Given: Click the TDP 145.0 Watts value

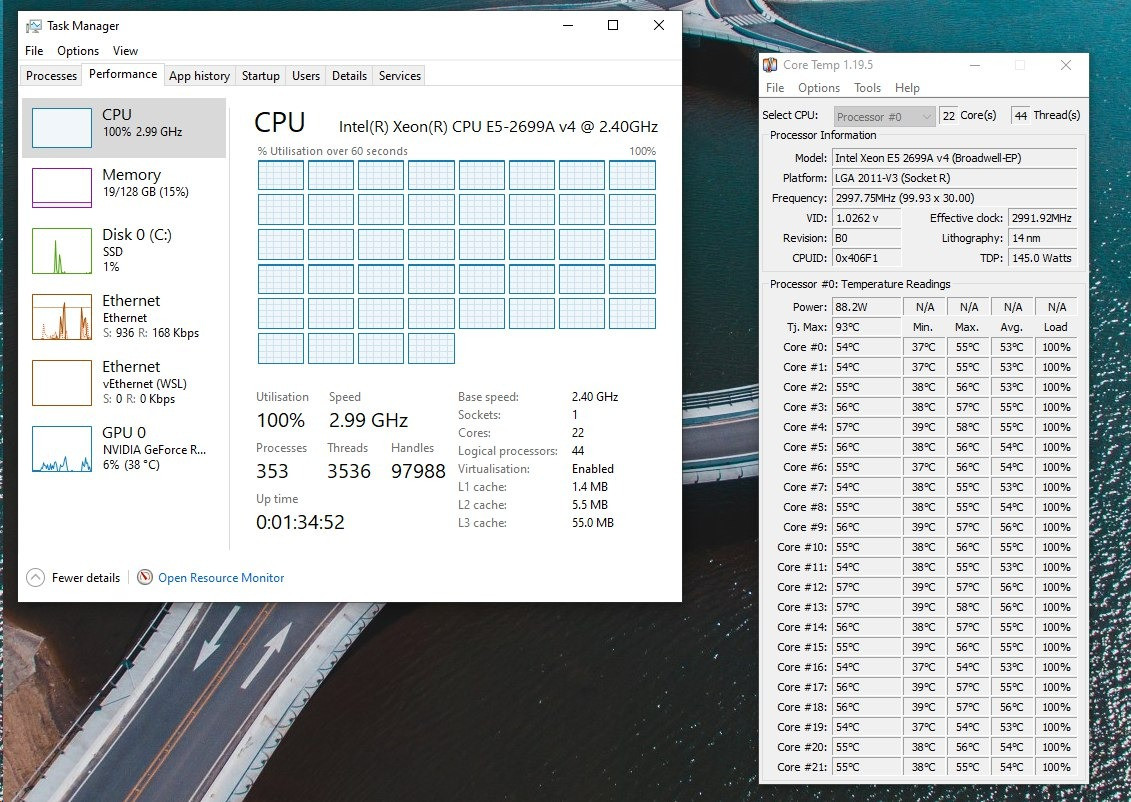Looking at the screenshot, I should (x=1042, y=258).
